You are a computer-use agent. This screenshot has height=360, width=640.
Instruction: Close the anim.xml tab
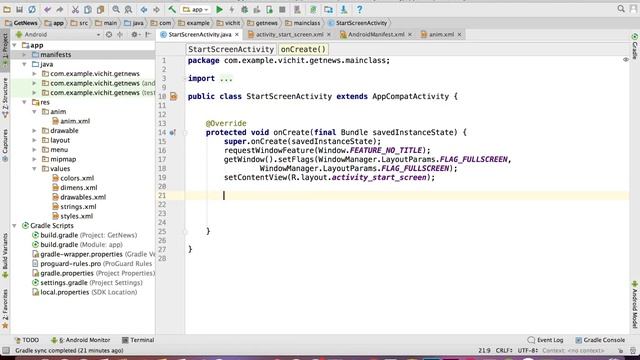tap(459, 35)
